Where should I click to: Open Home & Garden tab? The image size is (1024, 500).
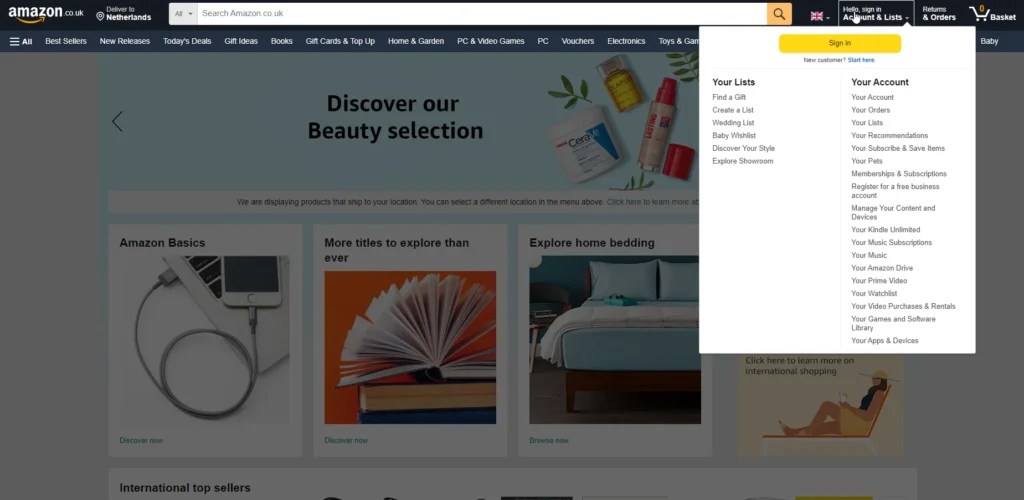(416, 41)
